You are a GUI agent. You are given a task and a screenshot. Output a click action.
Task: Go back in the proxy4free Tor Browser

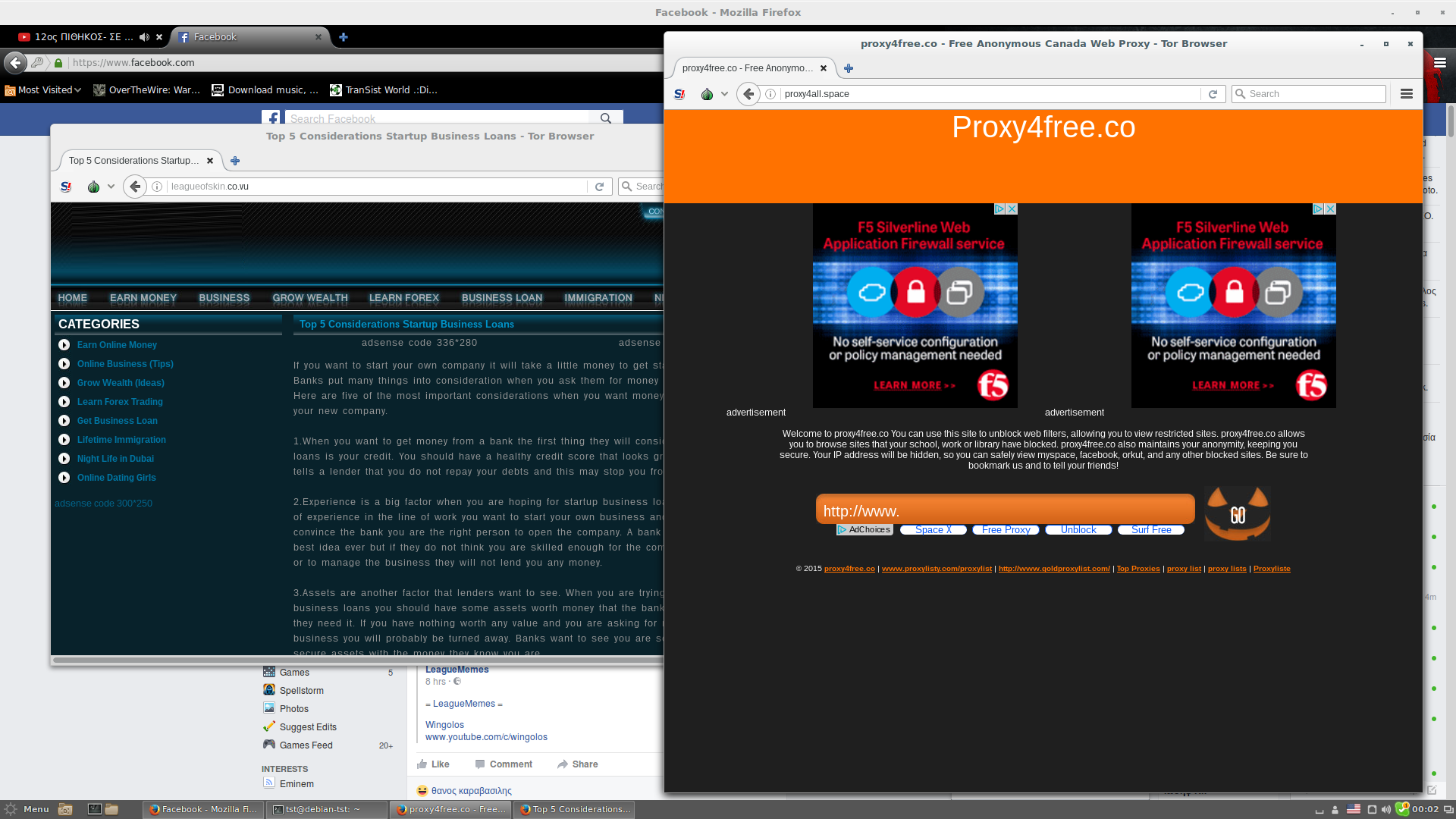(x=748, y=94)
